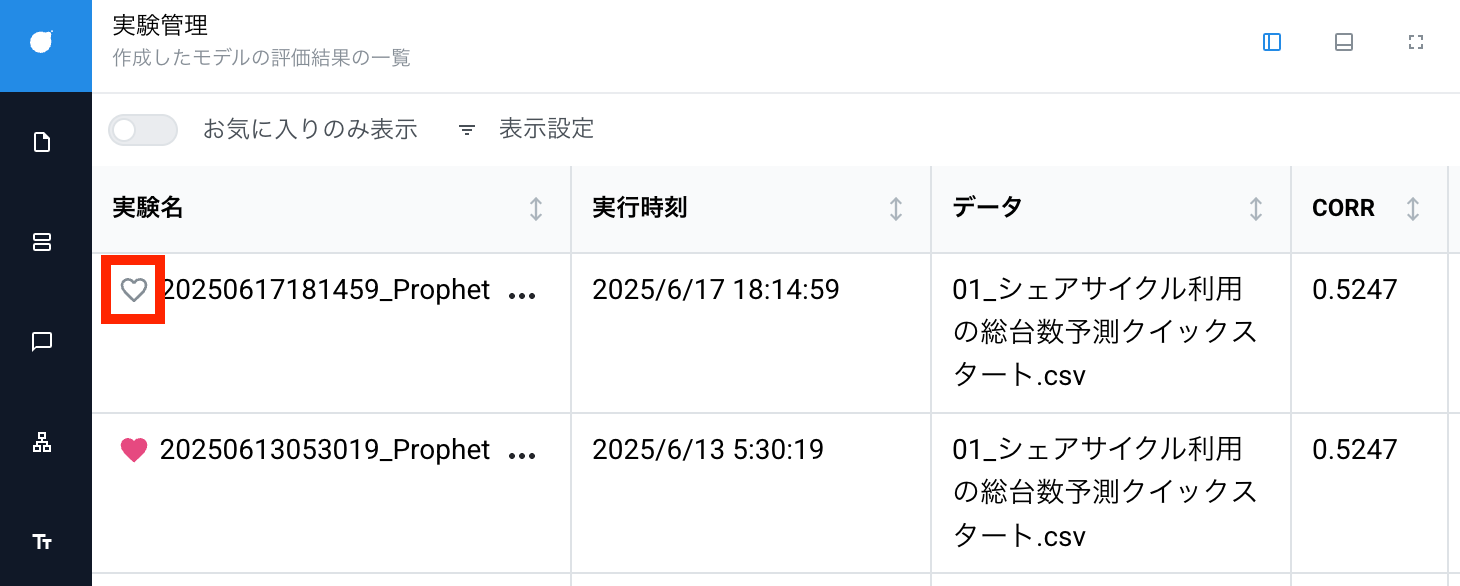
Task: Open the hierarchy diagram icon in sidebar
Action: point(42,442)
